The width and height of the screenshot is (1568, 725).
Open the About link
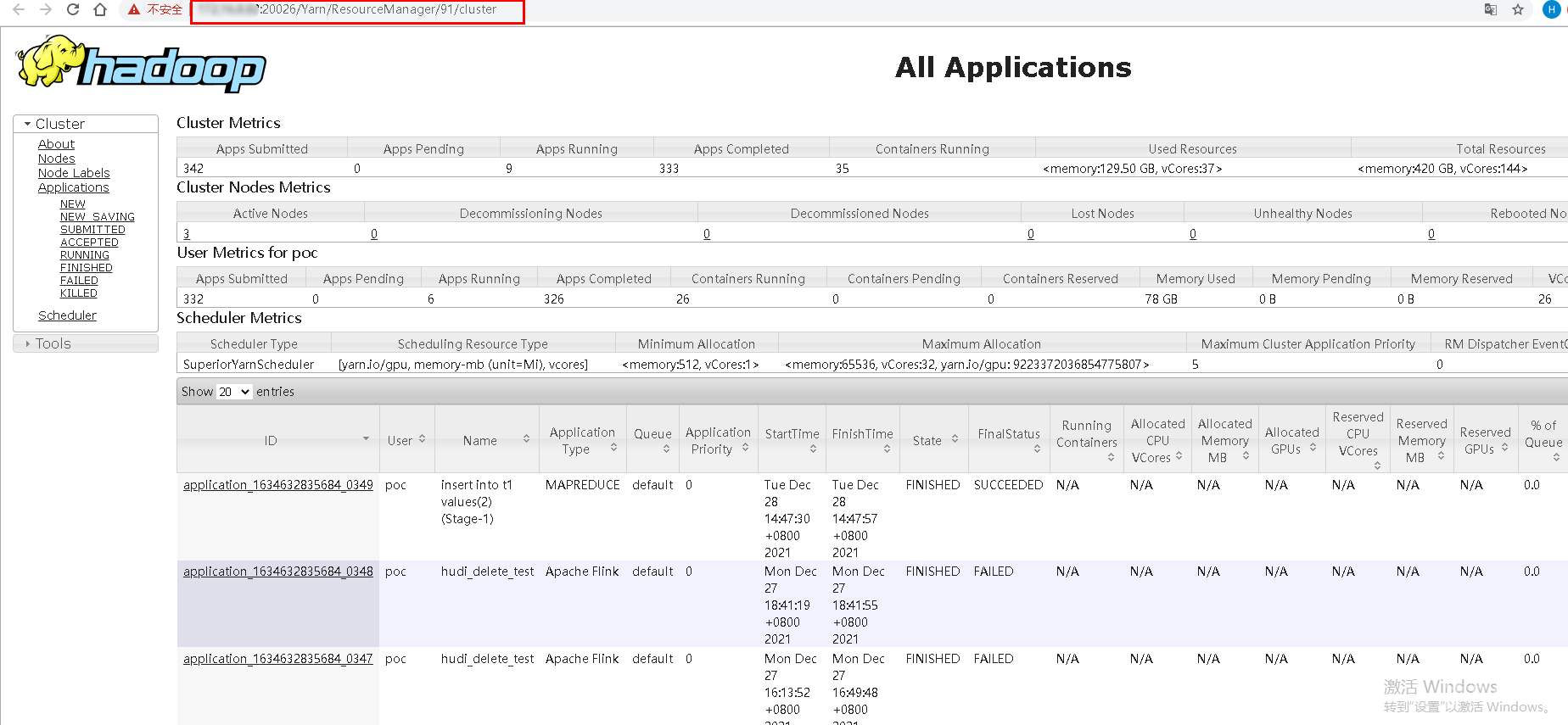pyautogui.click(x=56, y=144)
